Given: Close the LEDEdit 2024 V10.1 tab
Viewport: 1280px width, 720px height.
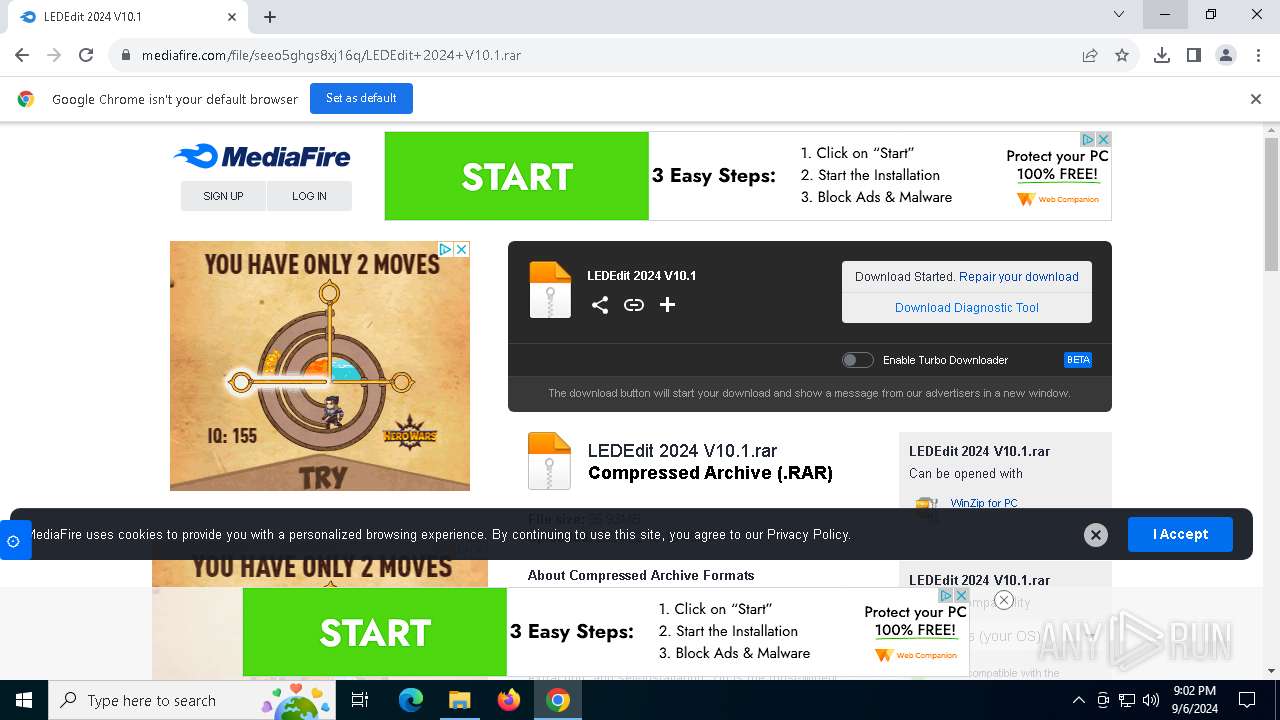Looking at the screenshot, I should [x=232, y=17].
